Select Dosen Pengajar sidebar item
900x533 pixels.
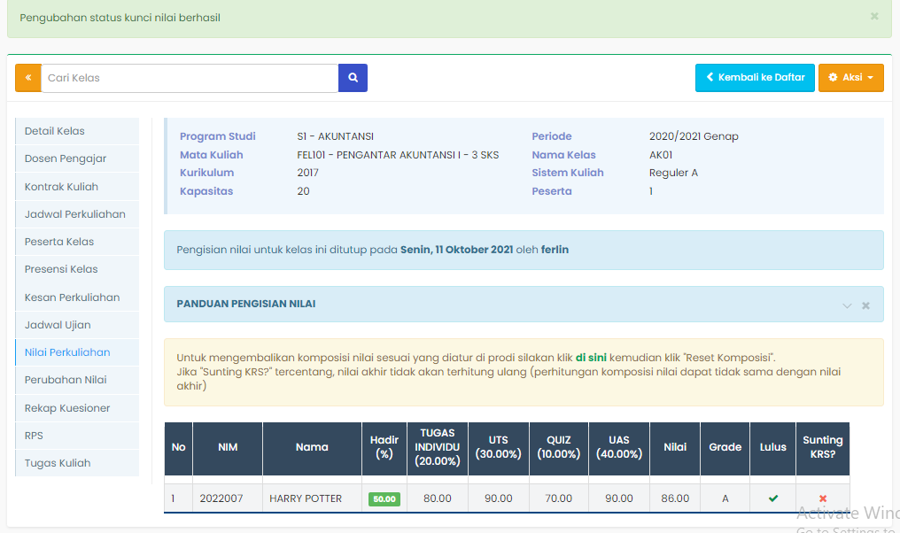pos(66,159)
